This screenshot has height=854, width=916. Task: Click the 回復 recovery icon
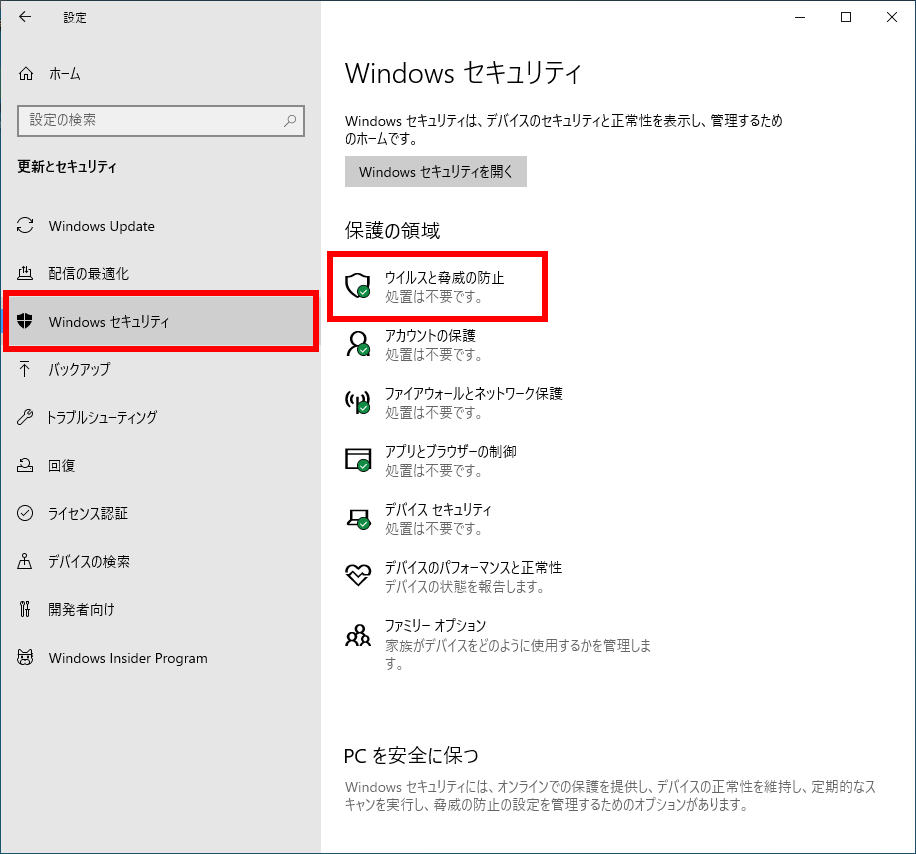tap(25, 465)
